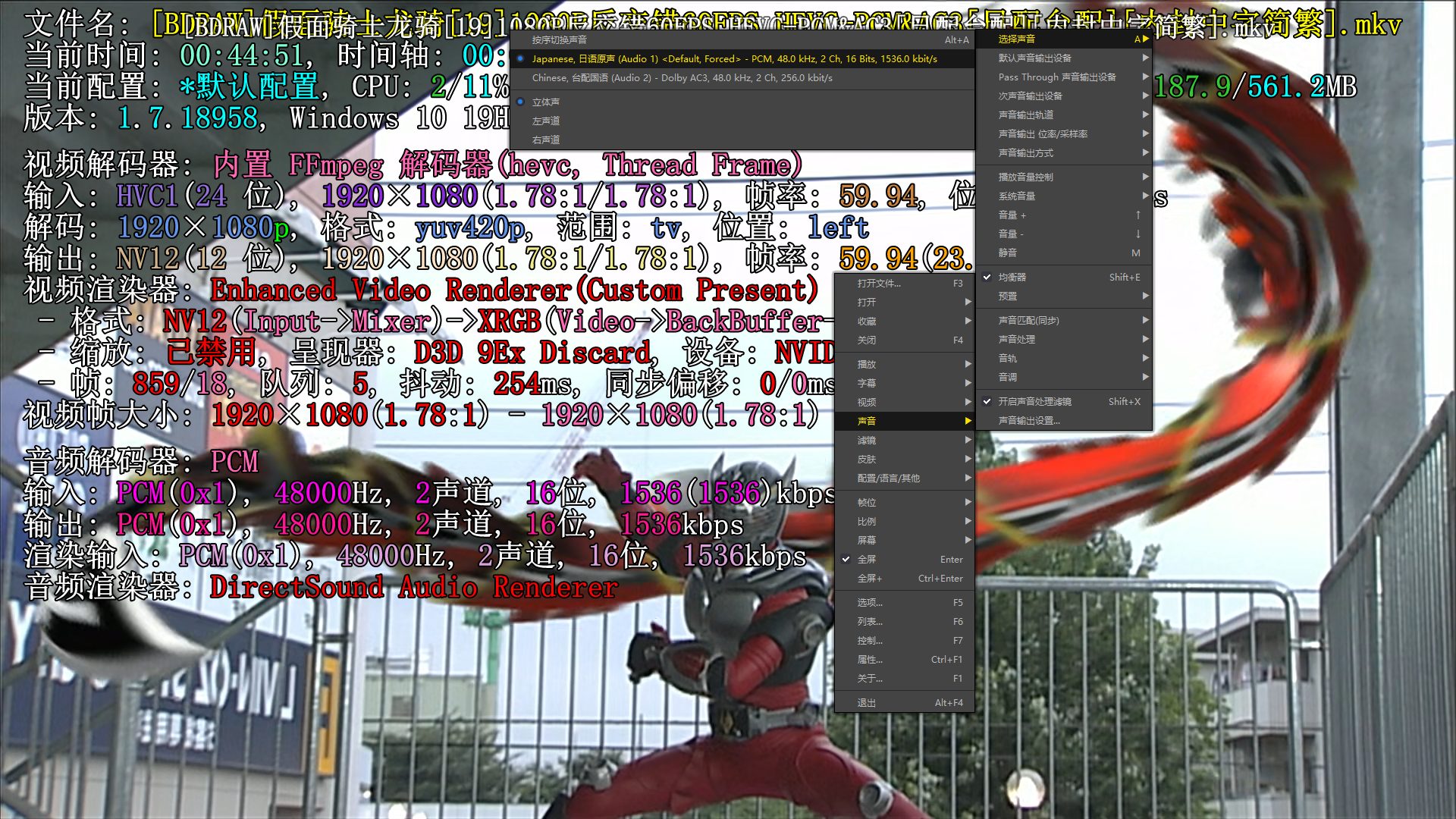The width and height of the screenshot is (1456, 819).
Task: Expand 字幕 subtitles submenu
Action: pos(904,383)
